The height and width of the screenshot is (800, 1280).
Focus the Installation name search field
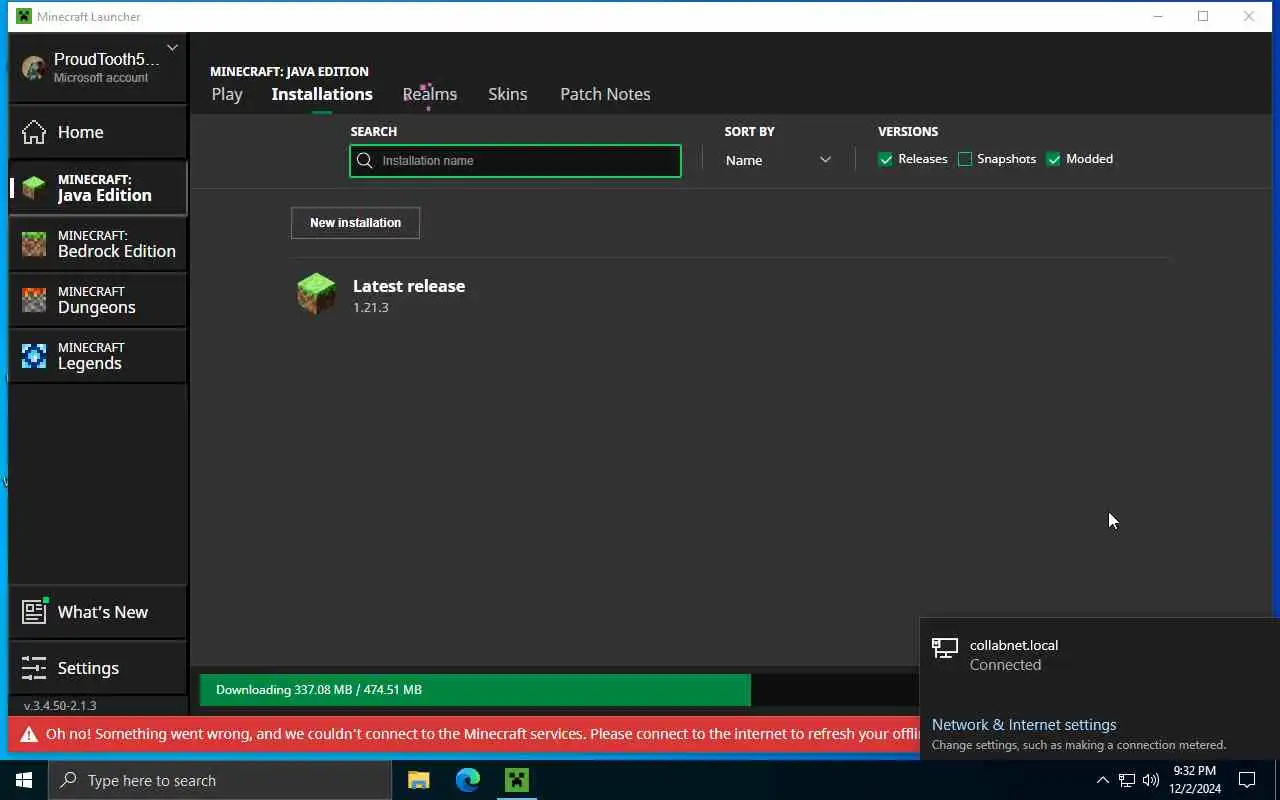[x=515, y=161]
